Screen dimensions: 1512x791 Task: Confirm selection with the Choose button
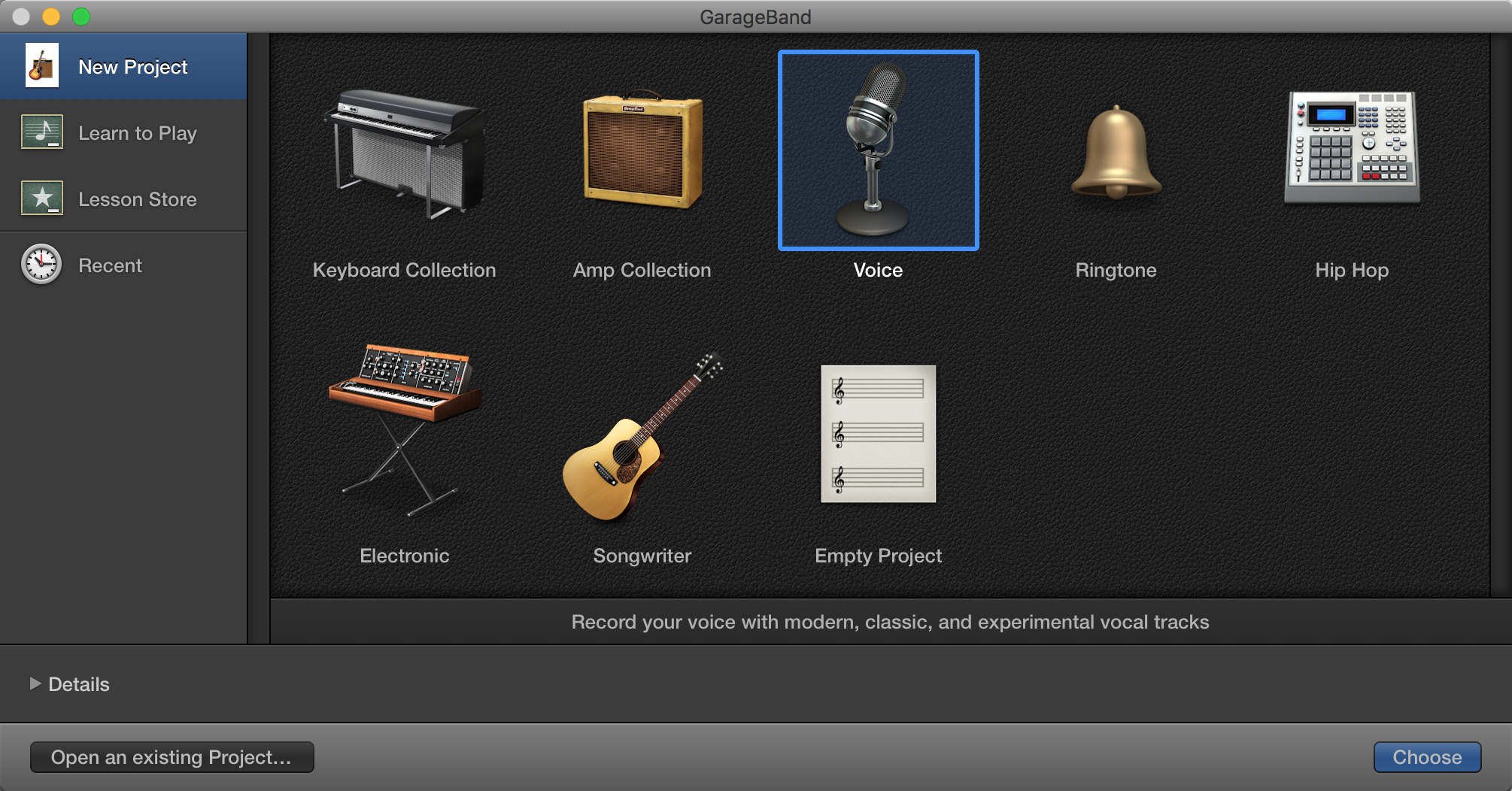[x=1426, y=757]
